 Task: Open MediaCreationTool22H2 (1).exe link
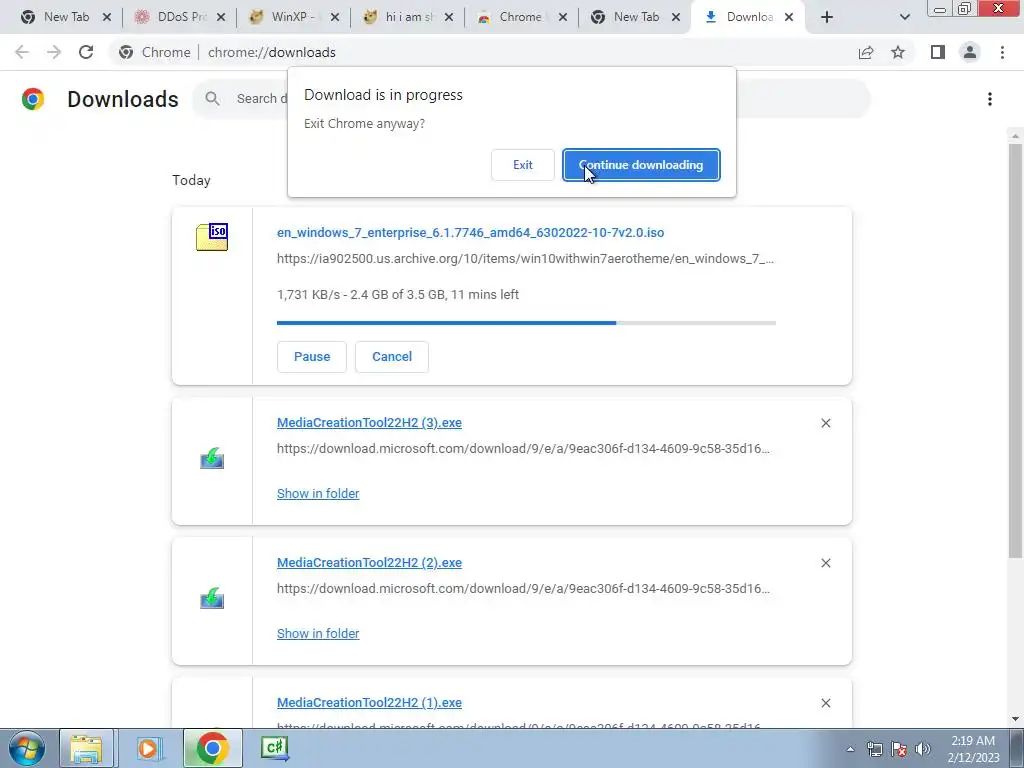[369, 703]
